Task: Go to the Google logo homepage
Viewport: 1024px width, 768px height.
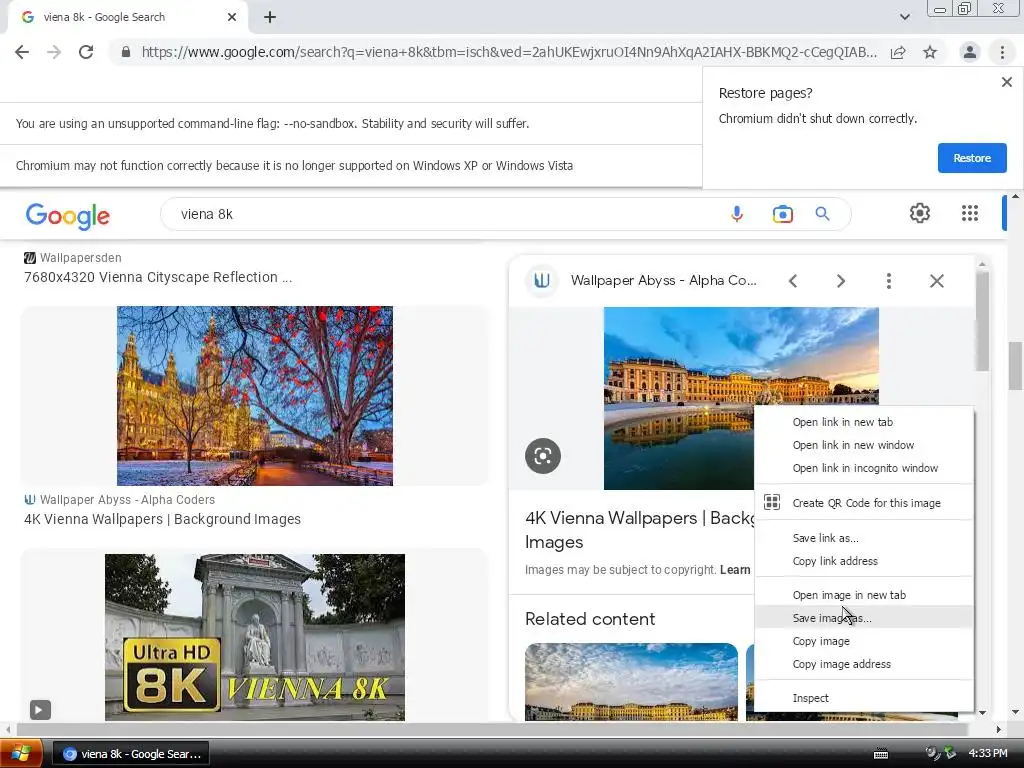Action: tap(68, 216)
